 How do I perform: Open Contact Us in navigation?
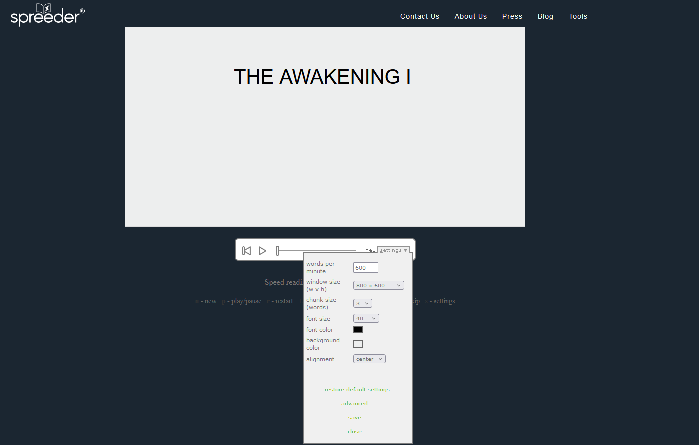point(419,16)
